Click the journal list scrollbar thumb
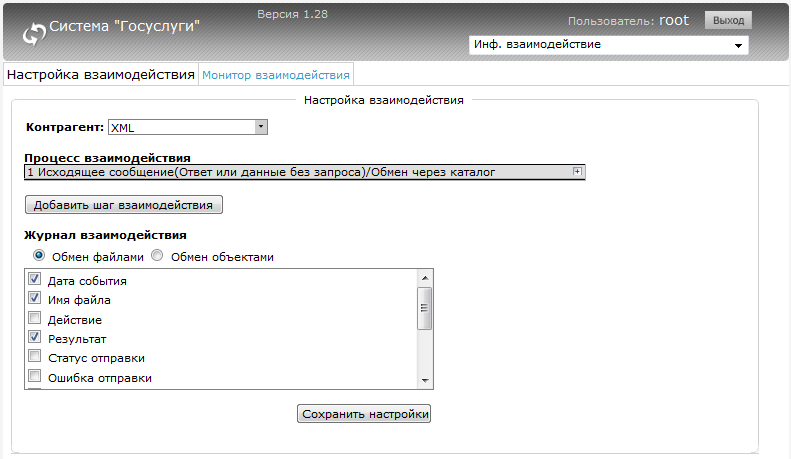 point(425,308)
